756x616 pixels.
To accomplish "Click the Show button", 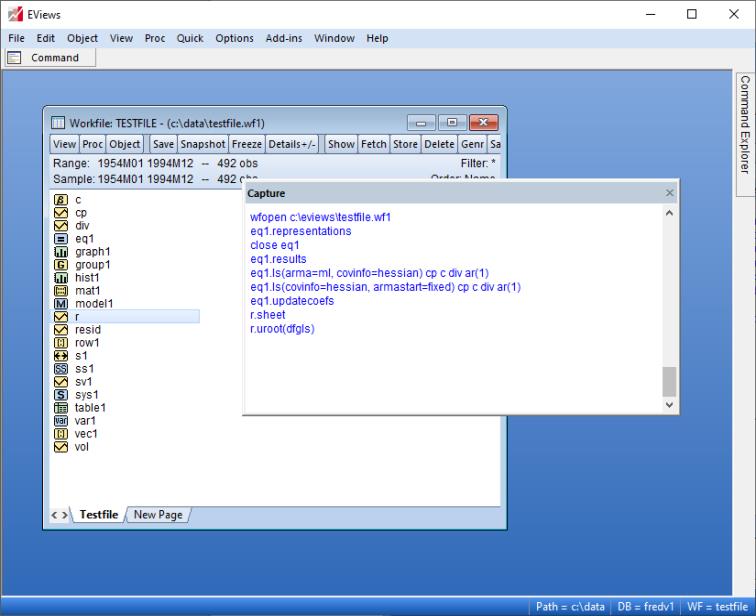I will click(x=341, y=144).
